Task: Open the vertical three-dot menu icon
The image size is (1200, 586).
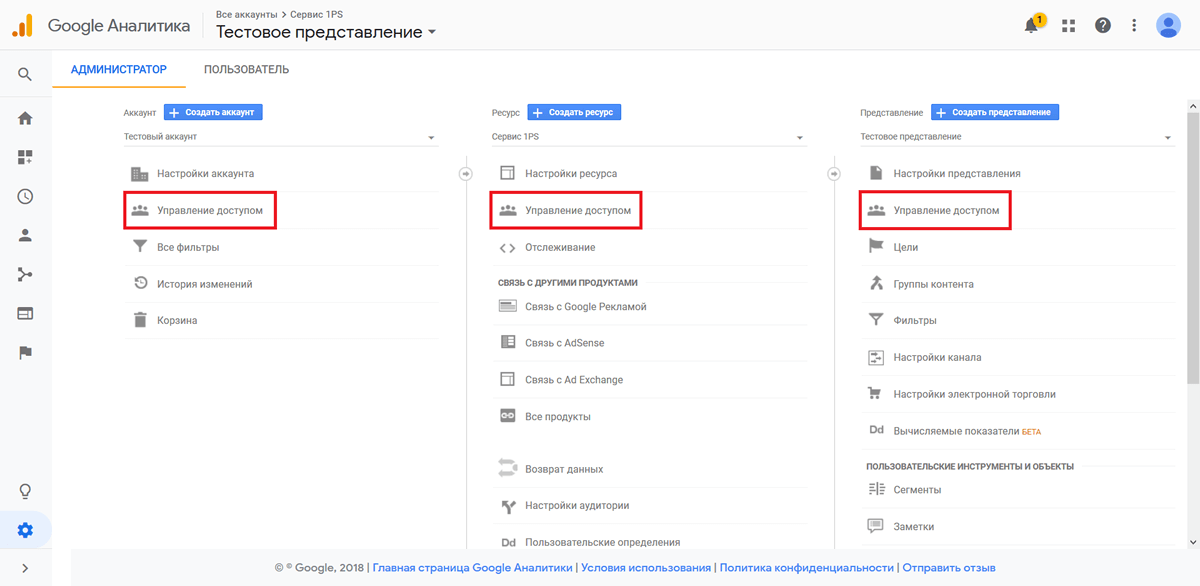Action: pos(1134,25)
